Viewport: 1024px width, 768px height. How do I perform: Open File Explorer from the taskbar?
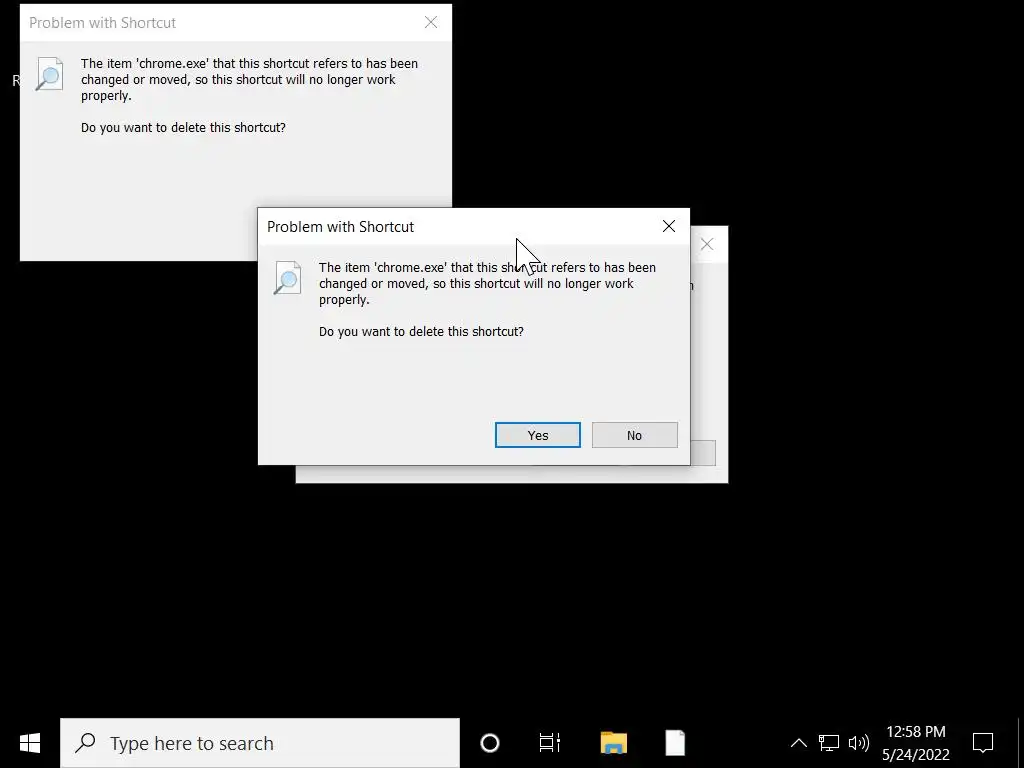pyautogui.click(x=613, y=743)
